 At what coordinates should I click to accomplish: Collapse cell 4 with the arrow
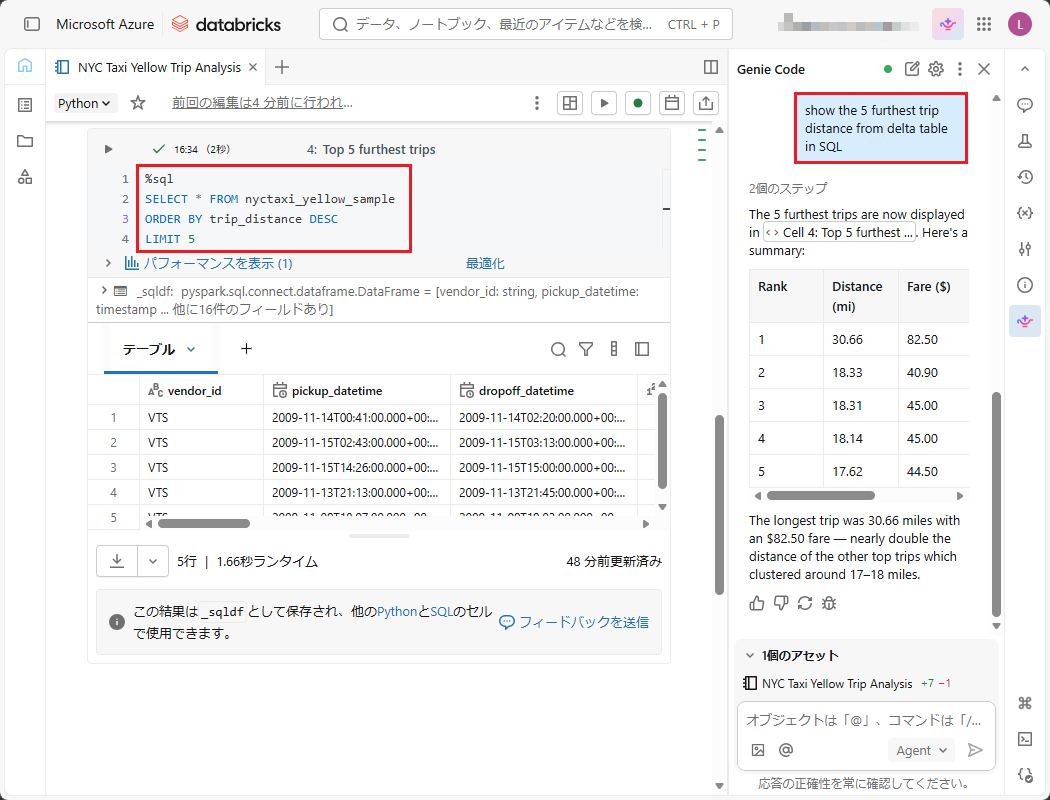109,149
